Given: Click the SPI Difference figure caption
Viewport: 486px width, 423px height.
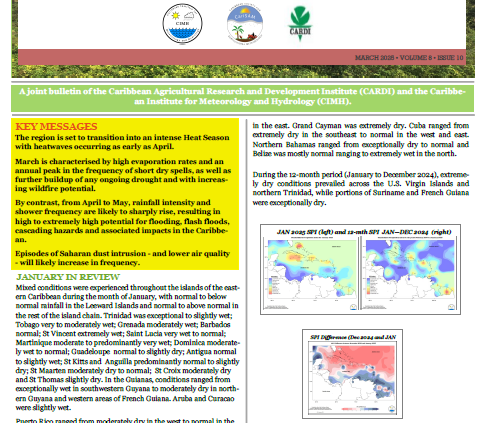Looking at the screenshot, I should point(353,337).
